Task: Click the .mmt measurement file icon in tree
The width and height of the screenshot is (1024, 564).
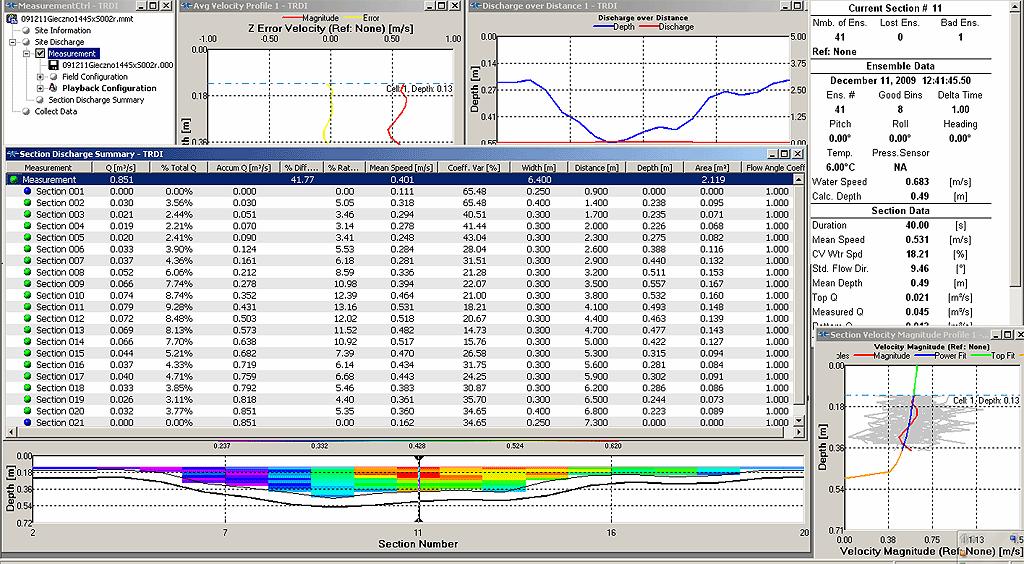Action: [12, 18]
